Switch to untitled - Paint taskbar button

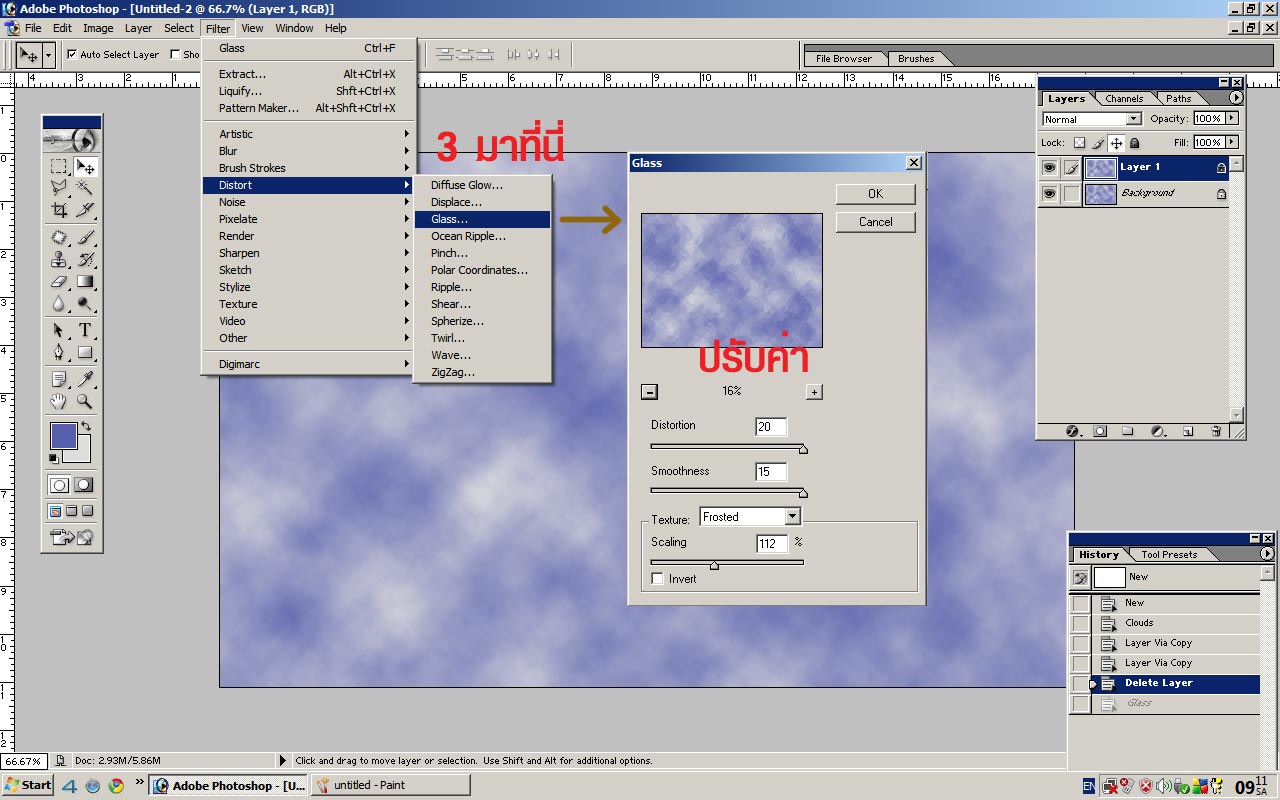tap(391, 785)
